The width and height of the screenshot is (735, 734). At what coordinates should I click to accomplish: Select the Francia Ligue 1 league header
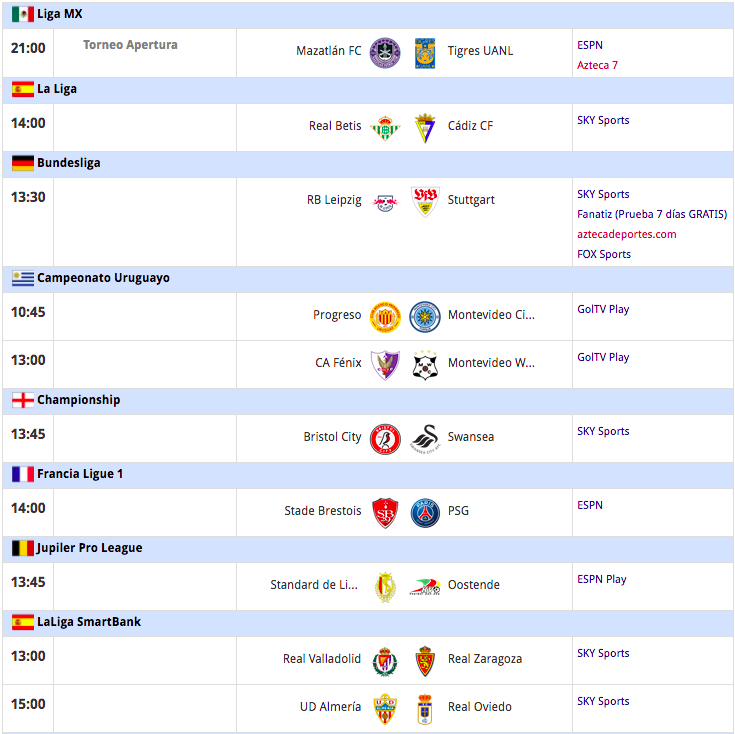click(x=80, y=474)
